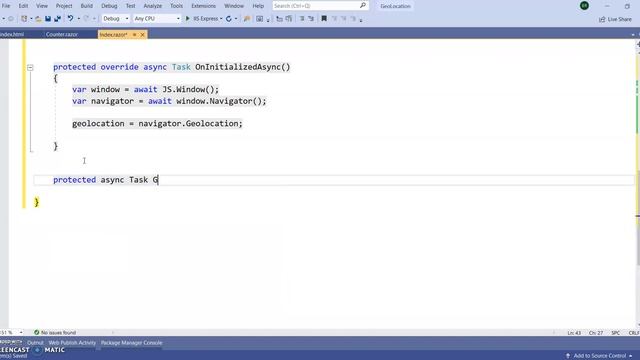
Task: Click the Live Share button
Action: coord(615,19)
